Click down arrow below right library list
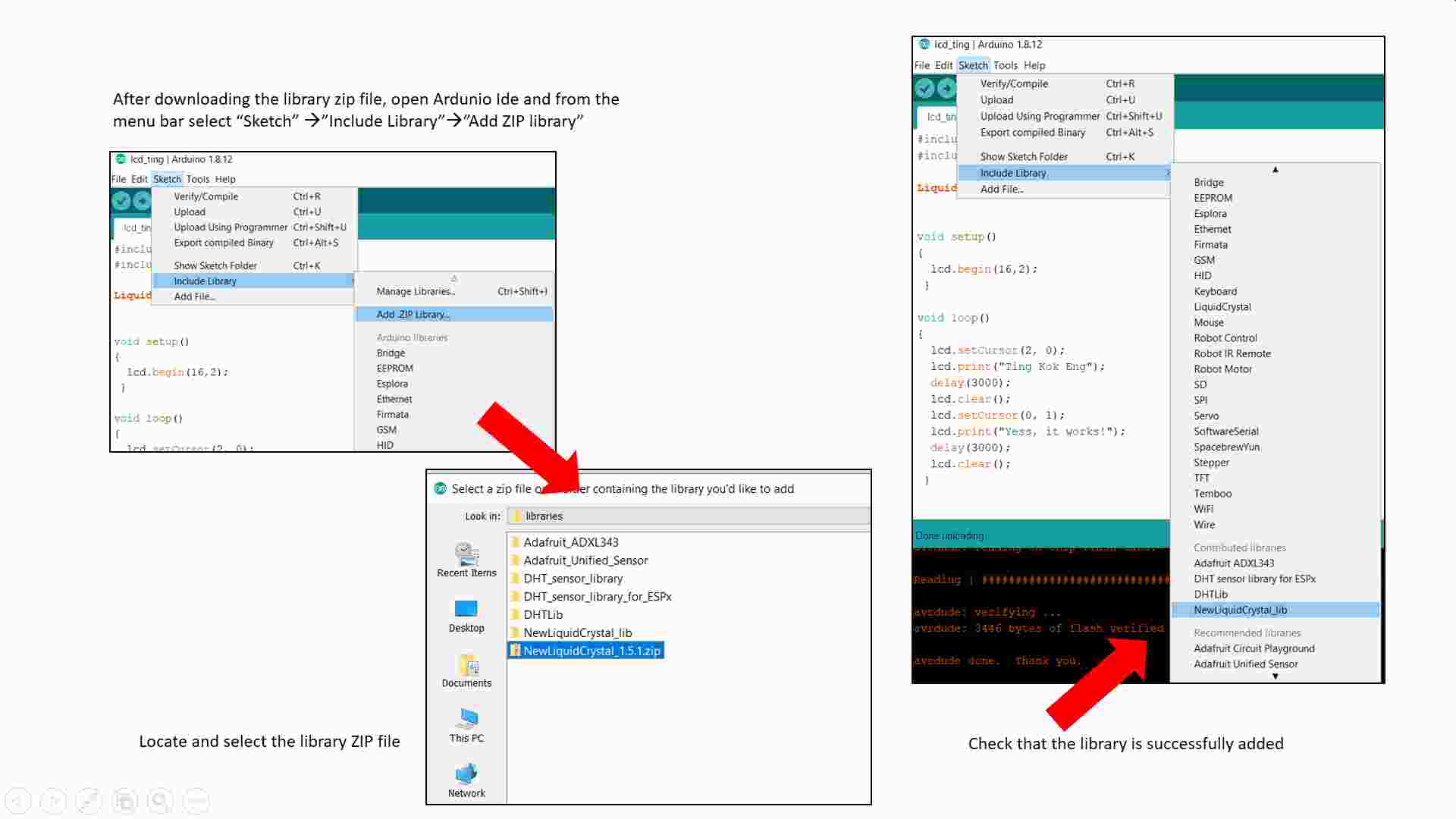Screen dimensions: 1456x819 pos(1276,676)
